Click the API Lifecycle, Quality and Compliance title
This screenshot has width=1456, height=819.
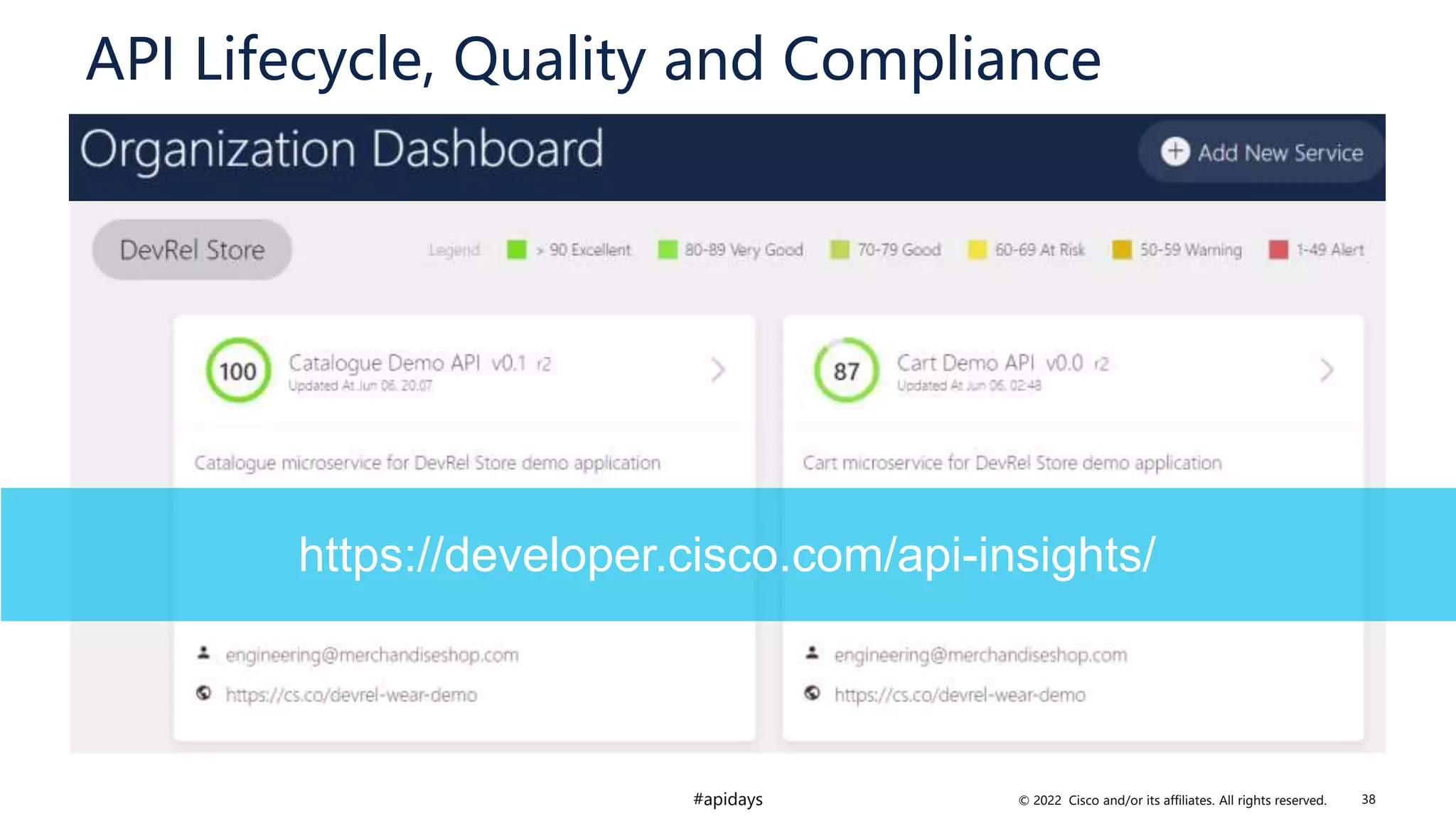[594, 60]
